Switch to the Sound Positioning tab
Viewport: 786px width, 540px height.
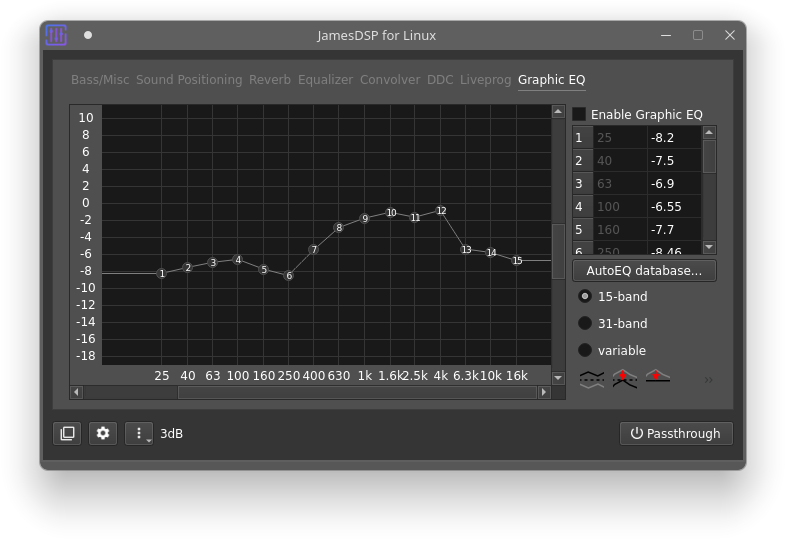tap(189, 80)
